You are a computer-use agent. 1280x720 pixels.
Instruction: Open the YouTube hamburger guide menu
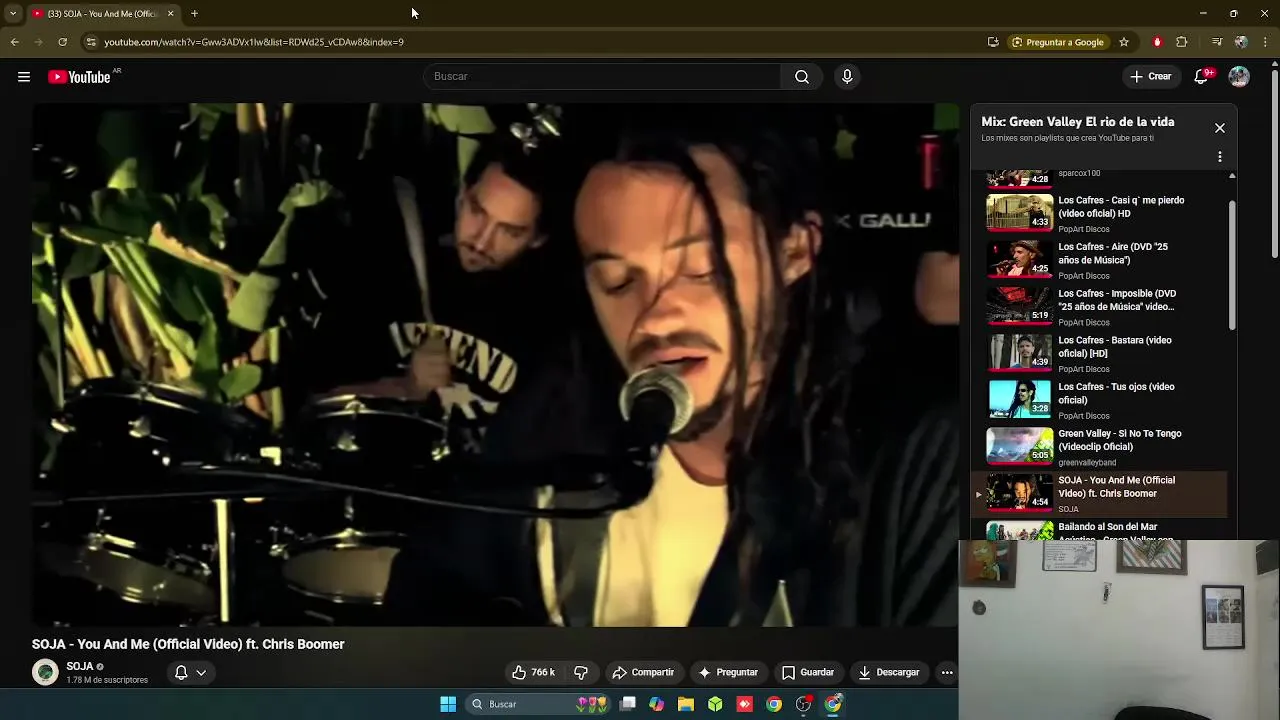tap(24, 77)
